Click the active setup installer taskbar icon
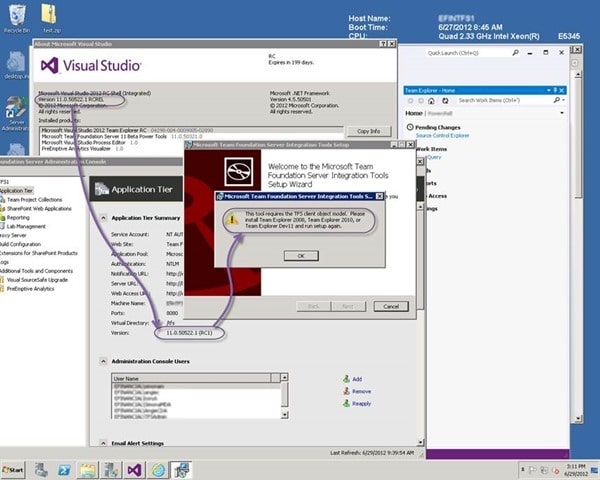 [182, 470]
